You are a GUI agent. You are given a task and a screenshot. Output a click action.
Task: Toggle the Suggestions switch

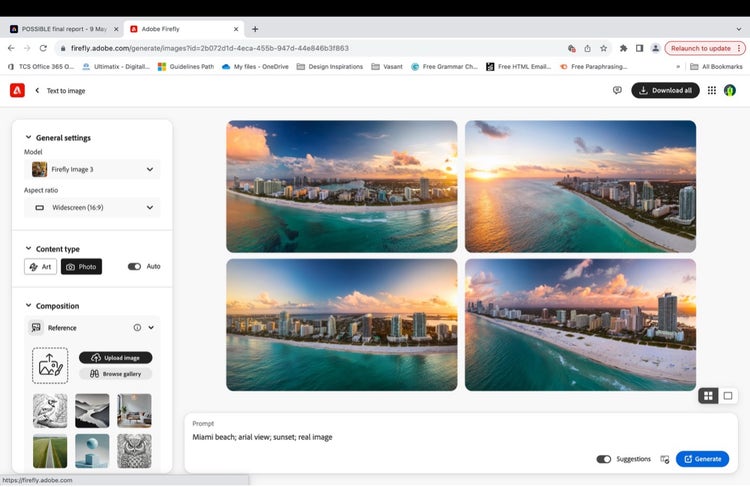[x=604, y=459]
